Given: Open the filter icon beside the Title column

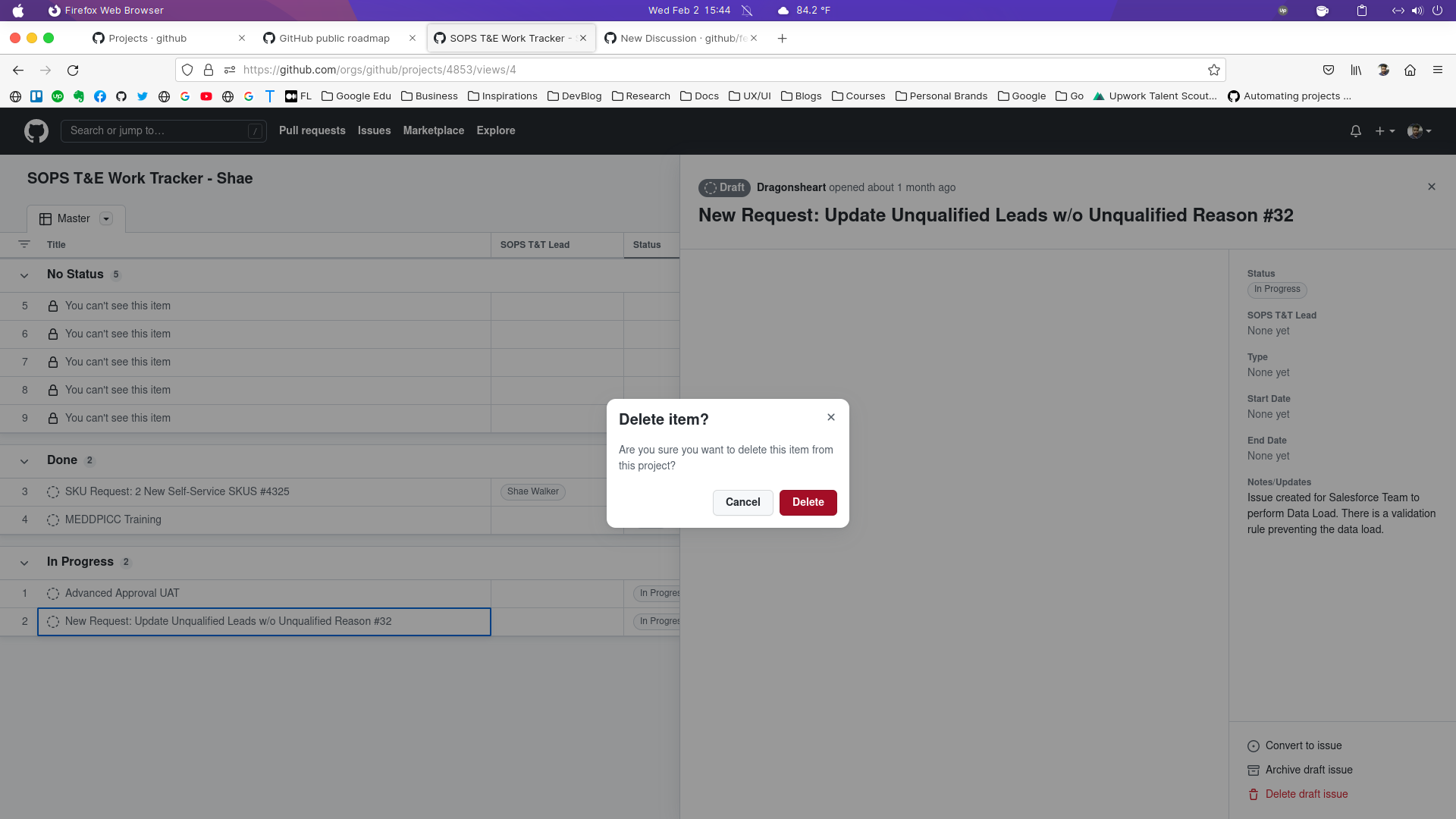Looking at the screenshot, I should 24,244.
